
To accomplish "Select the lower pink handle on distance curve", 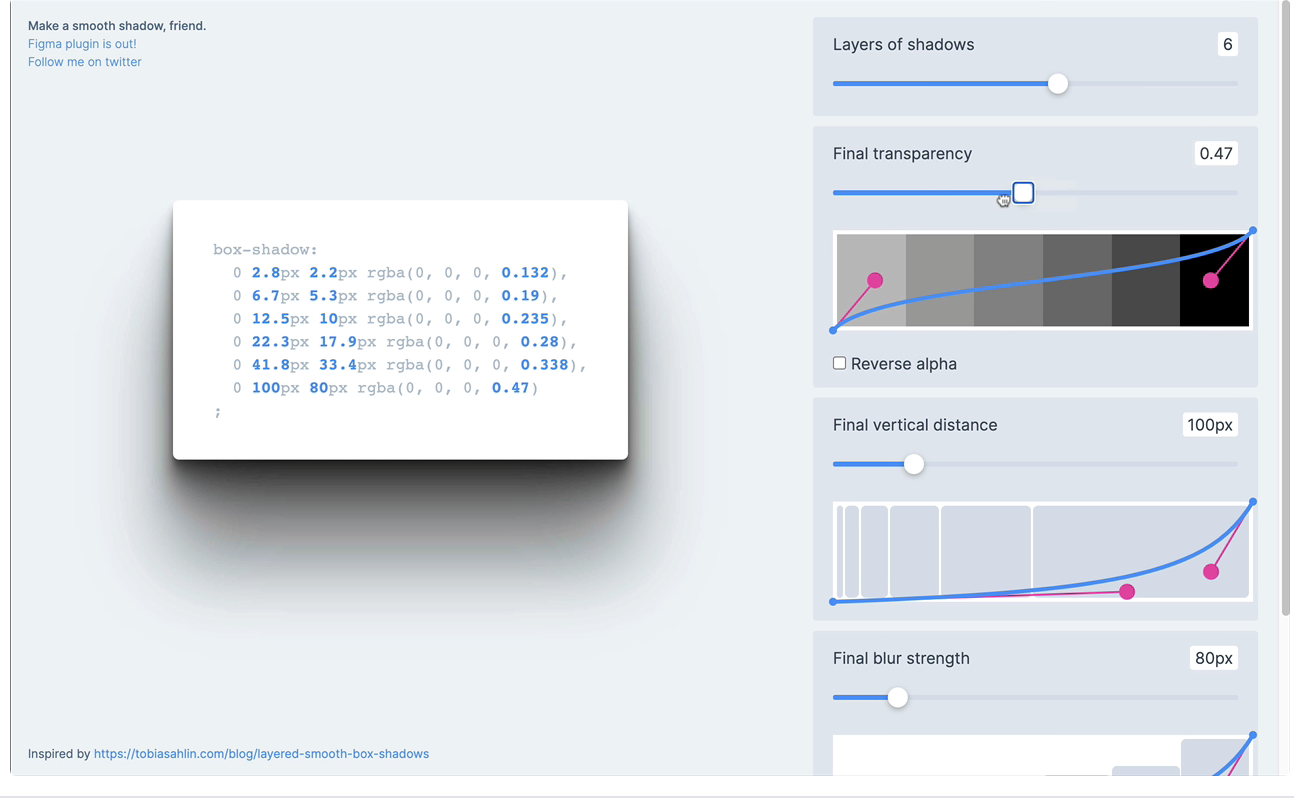I will [1127, 592].
